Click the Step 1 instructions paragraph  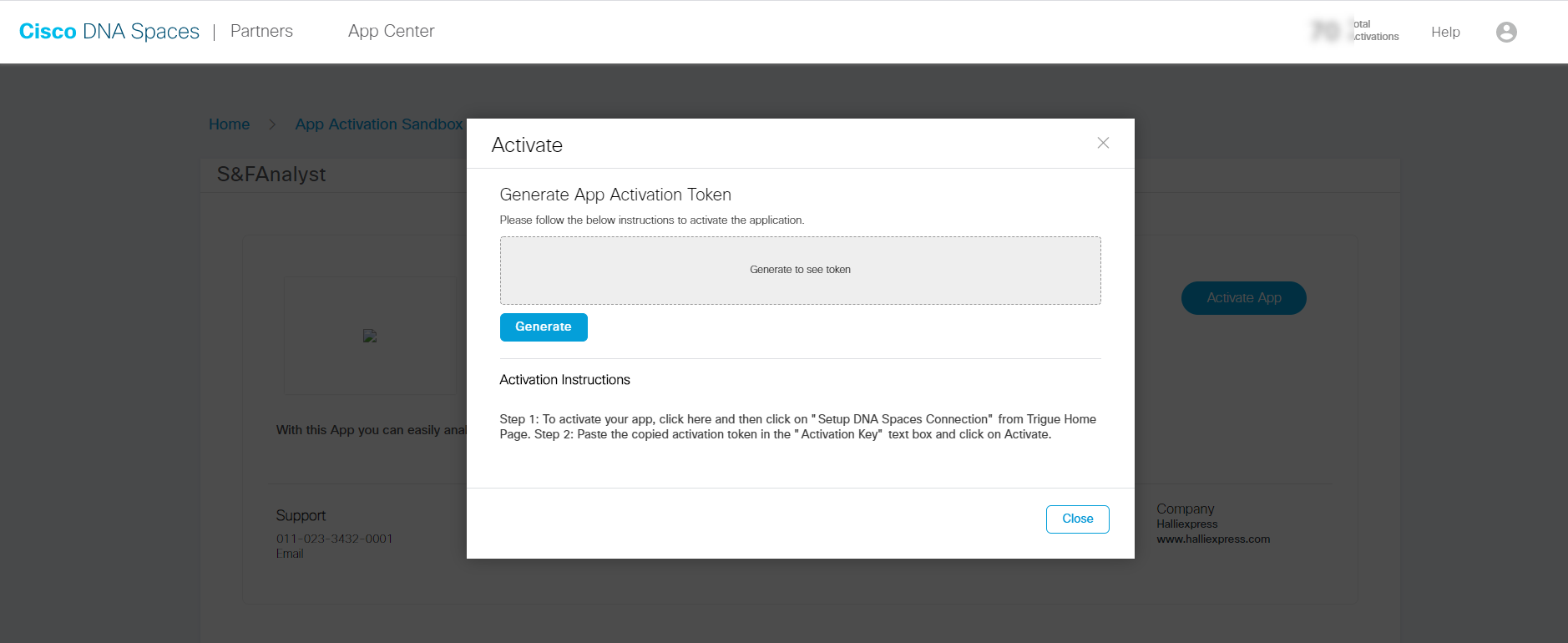[x=797, y=427]
